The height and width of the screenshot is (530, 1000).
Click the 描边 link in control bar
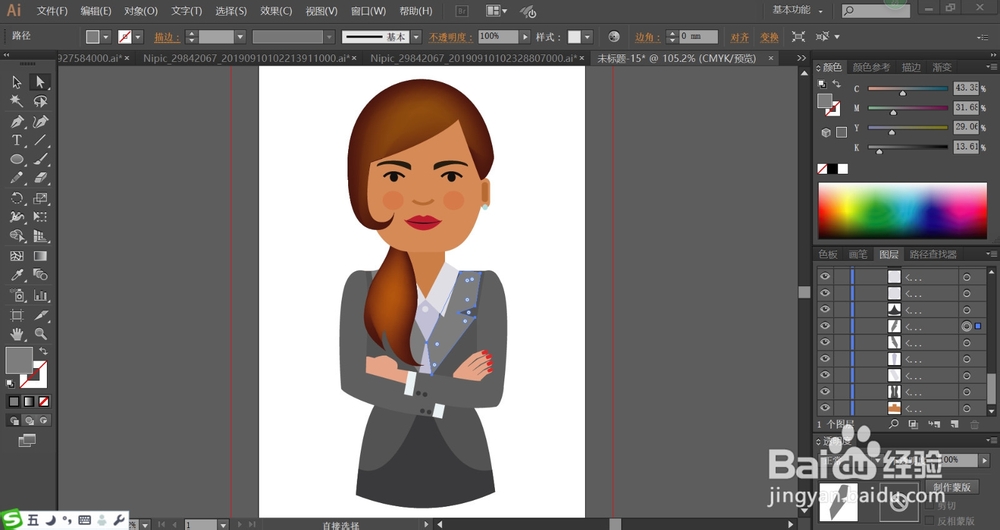[166, 37]
